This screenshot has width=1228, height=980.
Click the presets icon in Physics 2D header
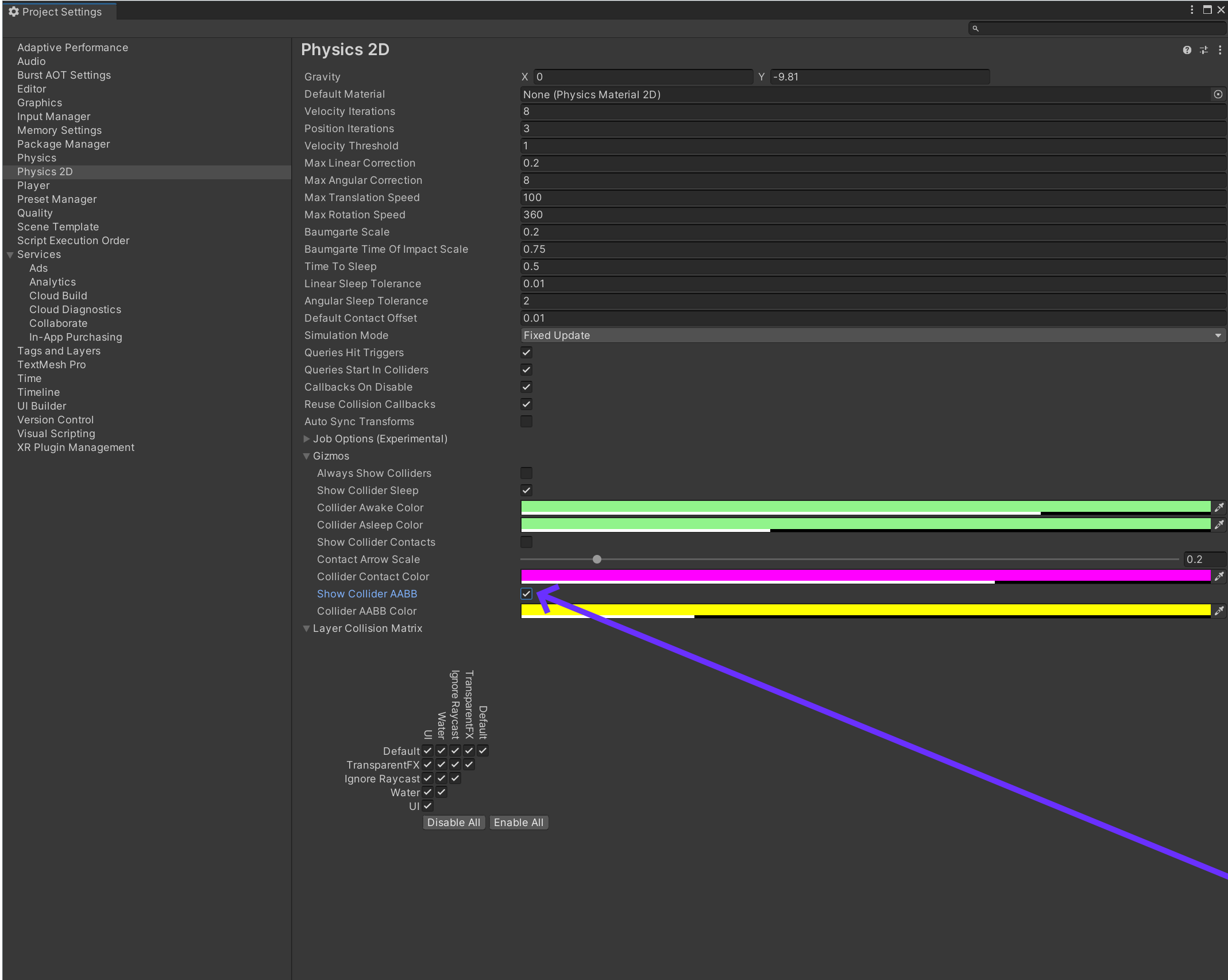tap(1203, 50)
